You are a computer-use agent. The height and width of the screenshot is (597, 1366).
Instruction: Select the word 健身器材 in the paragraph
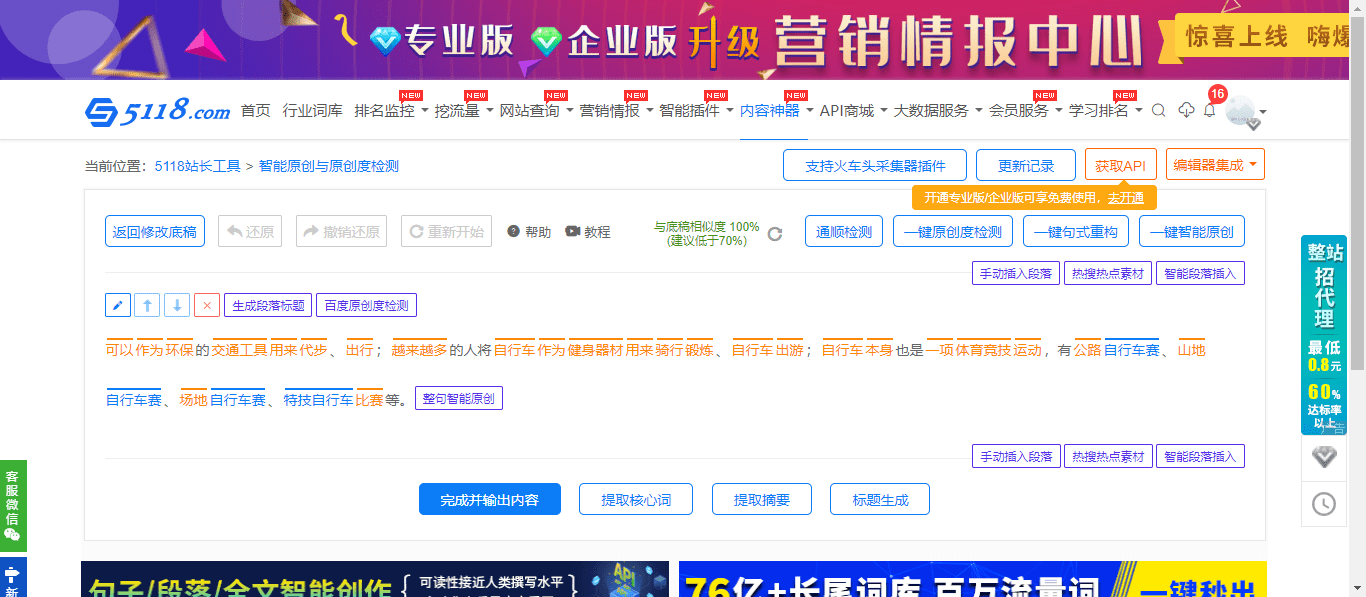[596, 350]
